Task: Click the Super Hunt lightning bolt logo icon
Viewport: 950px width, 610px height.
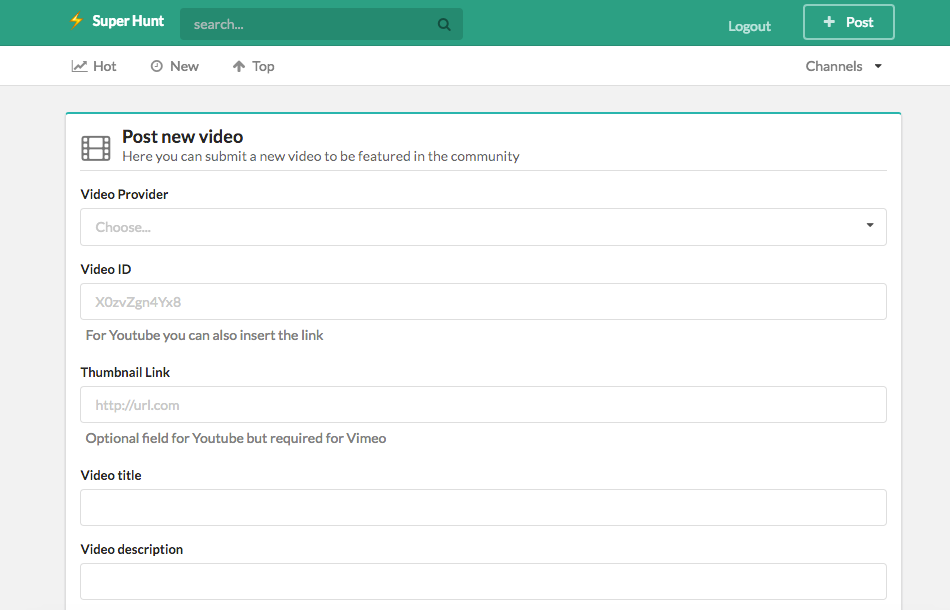Action: (76, 21)
